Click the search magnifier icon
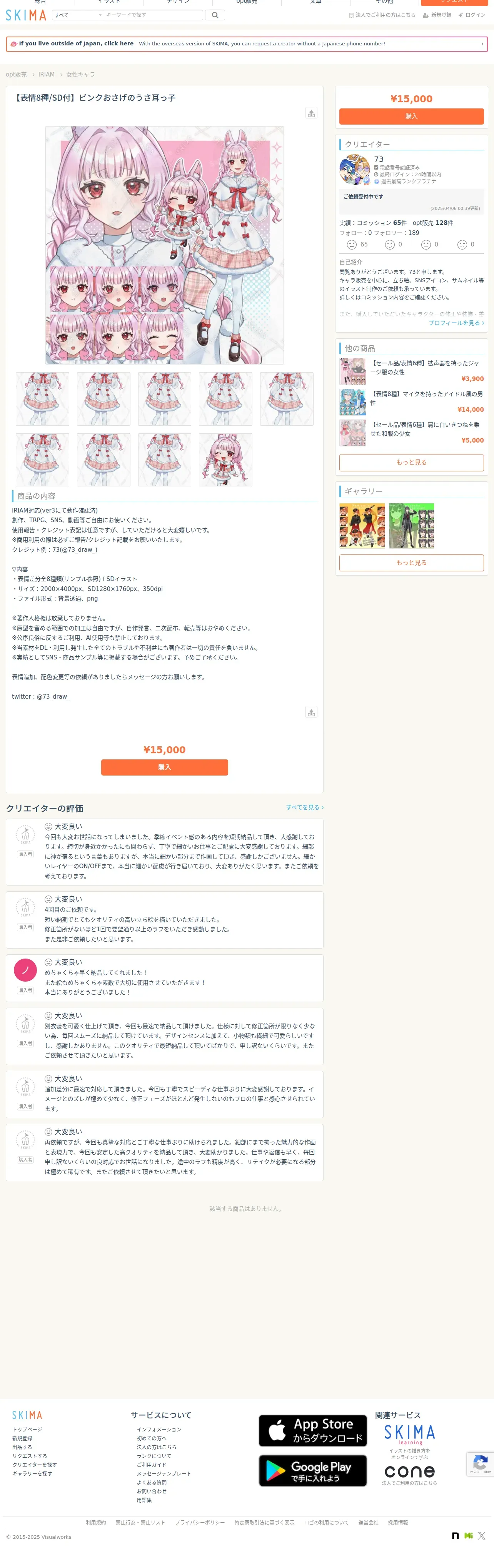This screenshot has width=494, height=1568. point(215,15)
